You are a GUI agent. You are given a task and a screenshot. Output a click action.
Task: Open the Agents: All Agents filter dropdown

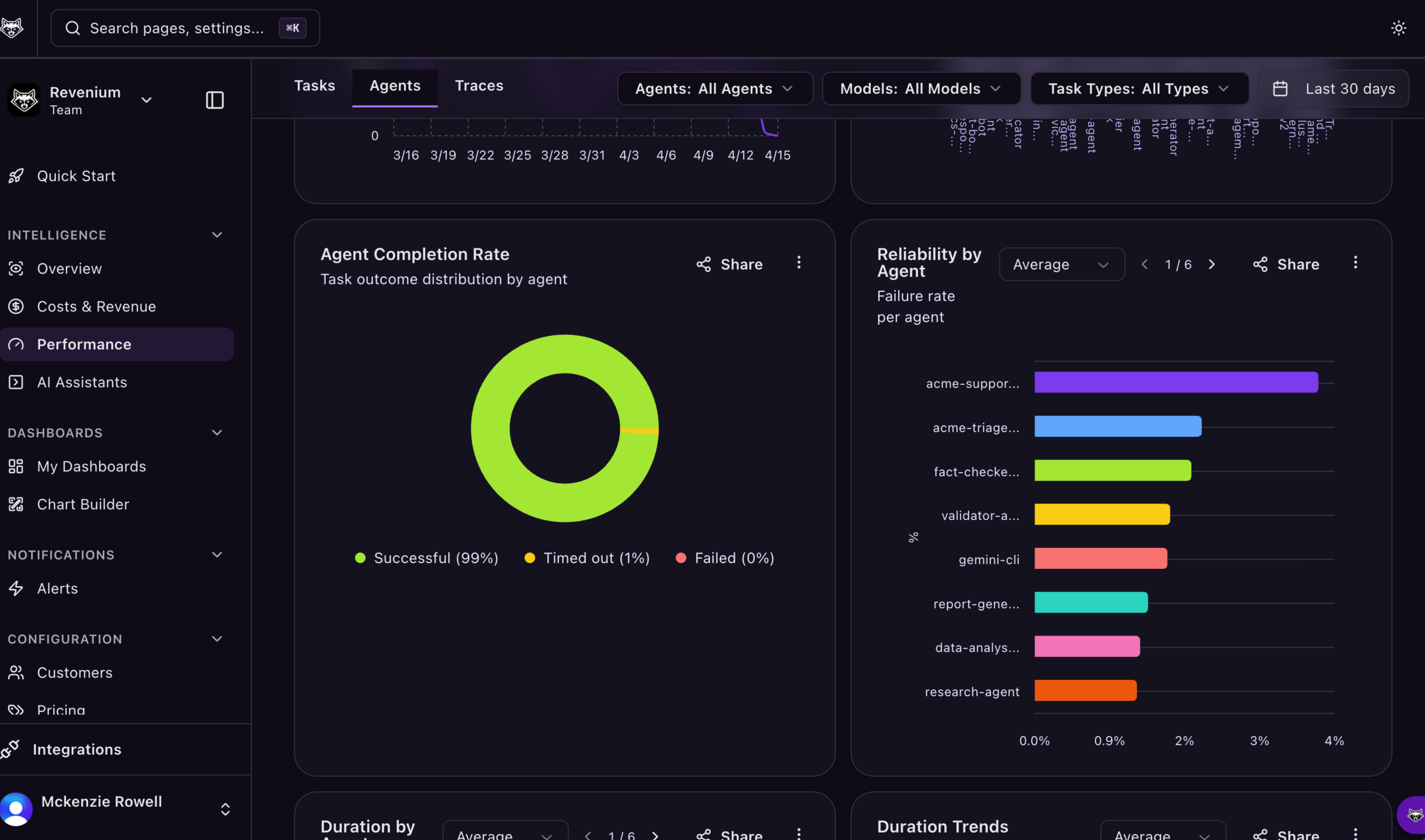pyautogui.click(x=715, y=89)
